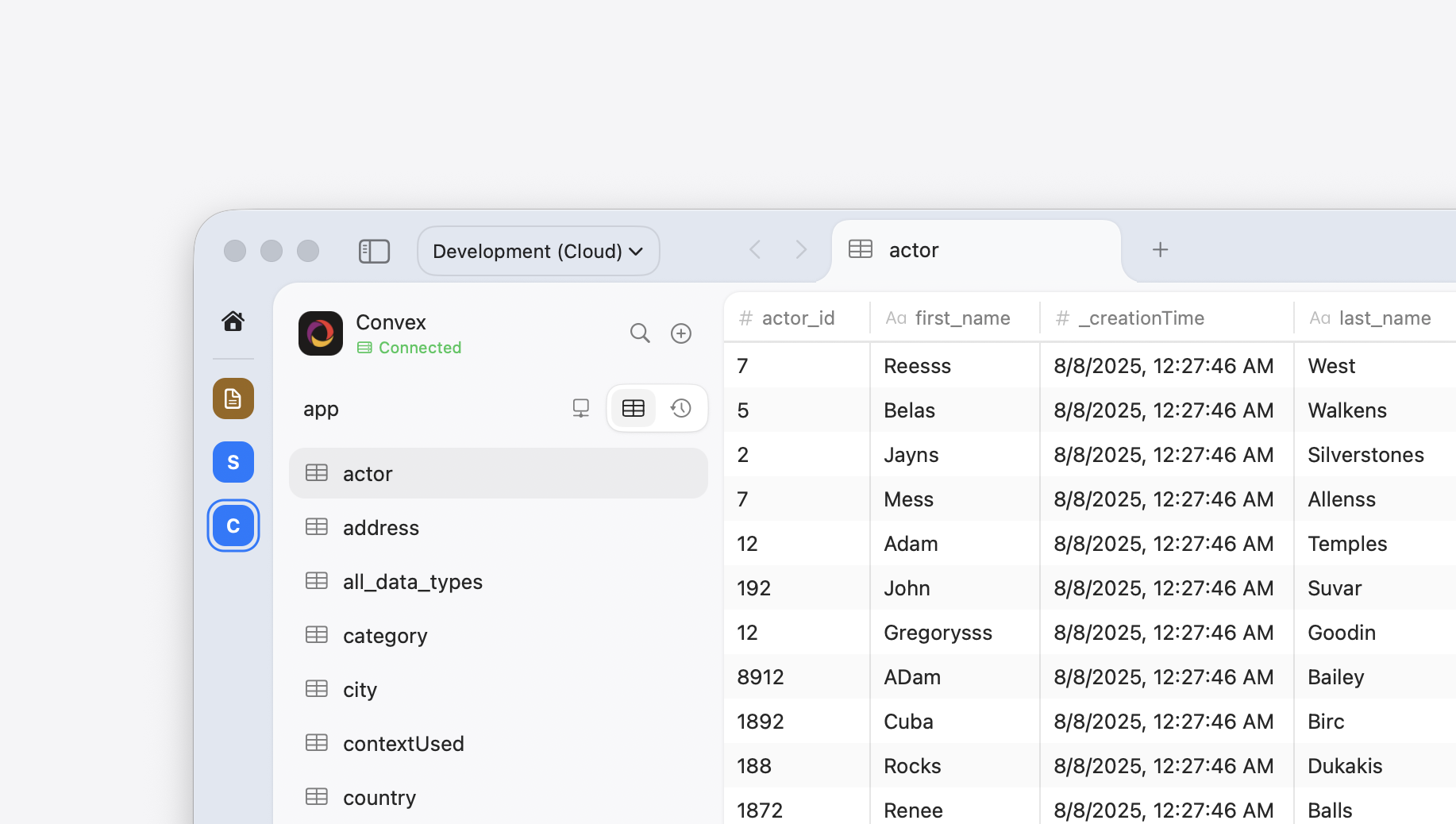Select the blue S connection

233,462
